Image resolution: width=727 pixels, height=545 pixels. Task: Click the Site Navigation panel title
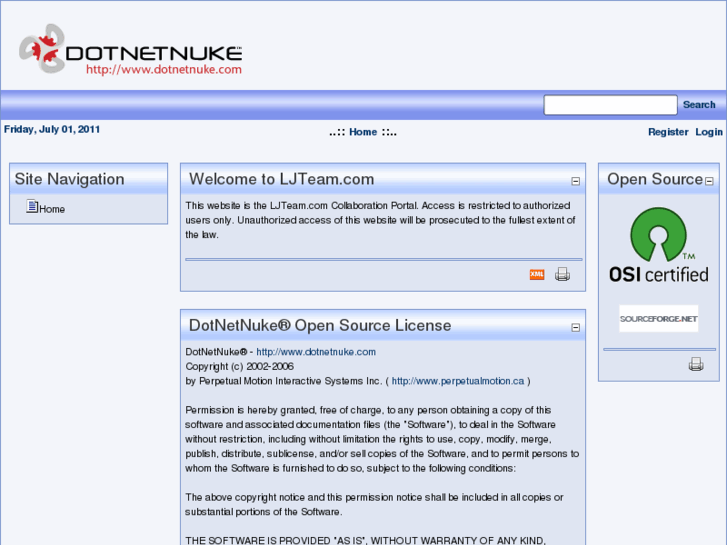[70, 179]
